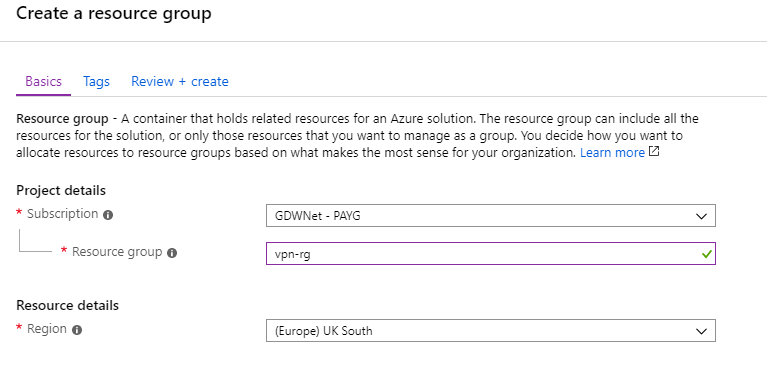This screenshot has width=767, height=392.
Task: Expand the Subscription dropdown chevron
Action: click(x=701, y=216)
